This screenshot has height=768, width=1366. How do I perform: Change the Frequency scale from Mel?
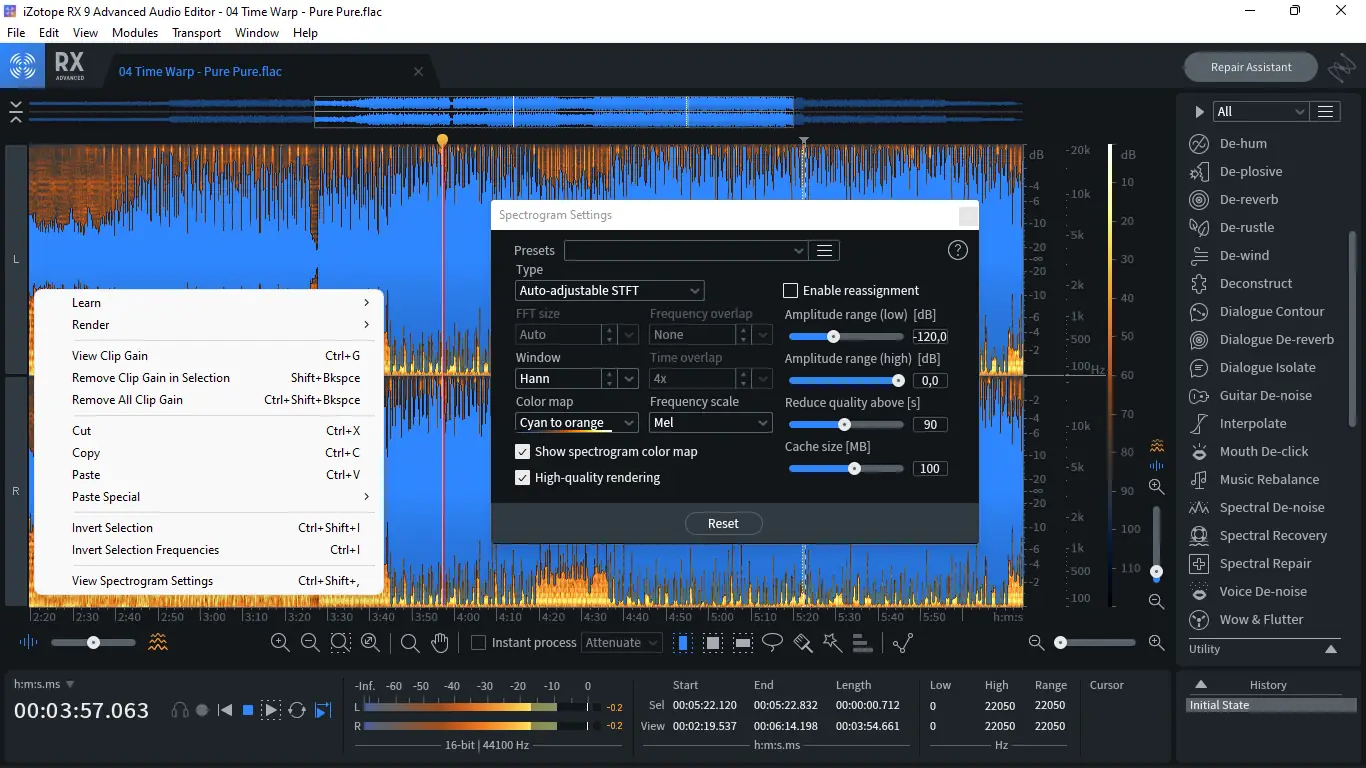[710, 422]
